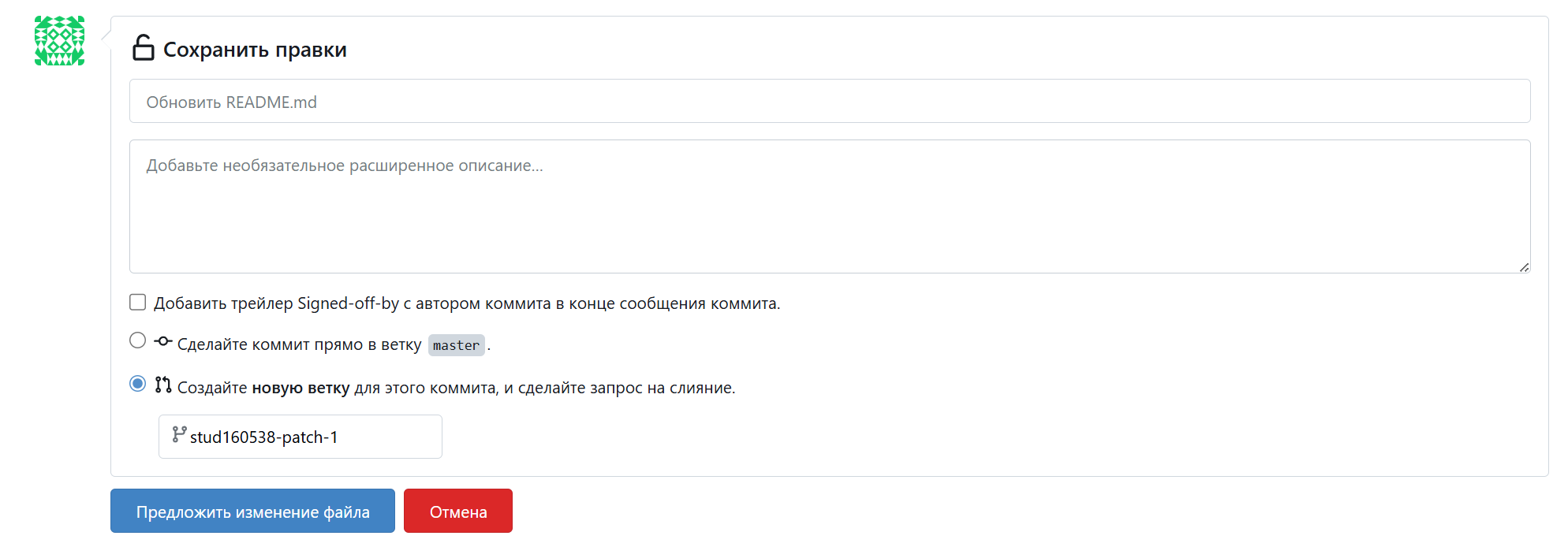1568x558 pixels.
Task: Click the pull request icon before Создайте
Action: [x=163, y=385]
